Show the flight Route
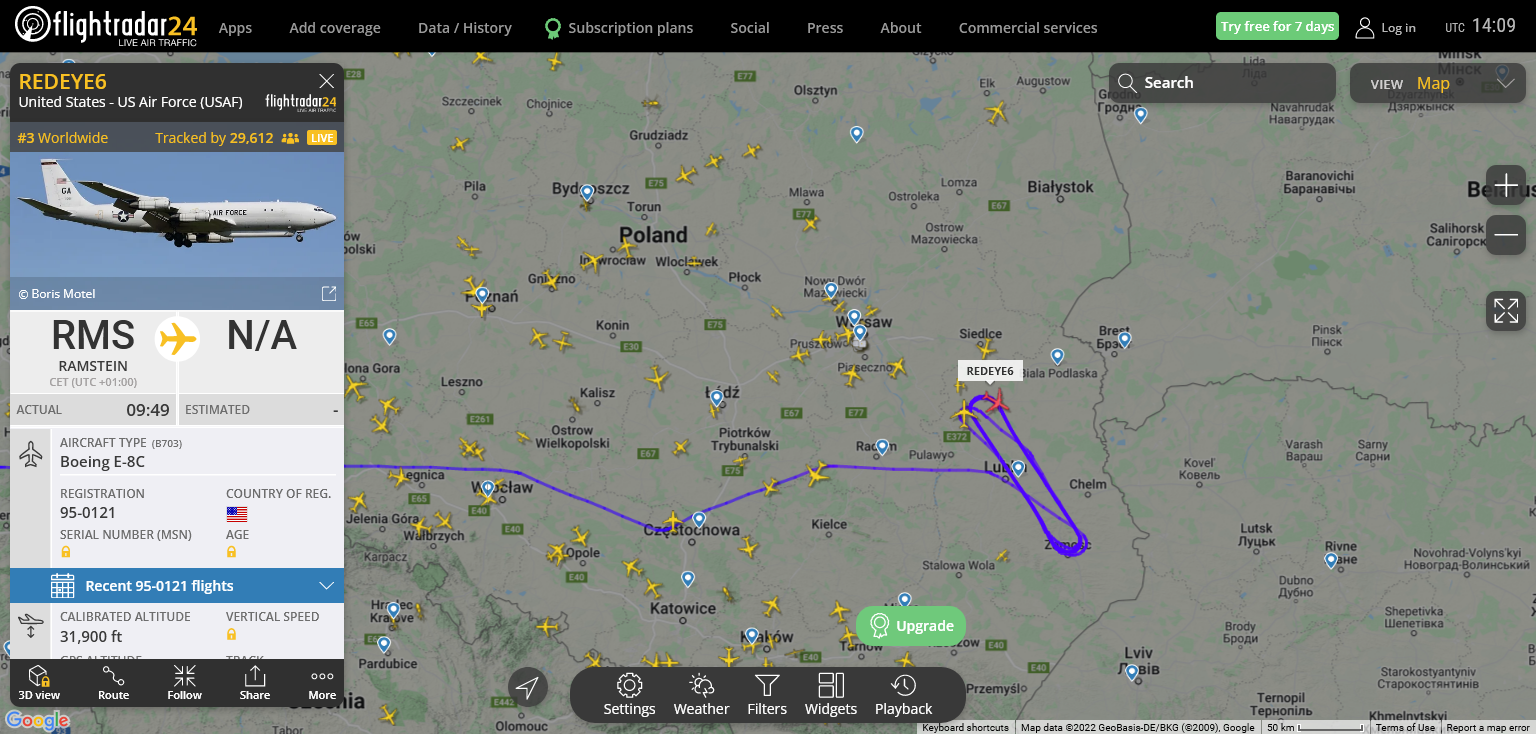The height and width of the screenshot is (734, 1536). click(113, 682)
